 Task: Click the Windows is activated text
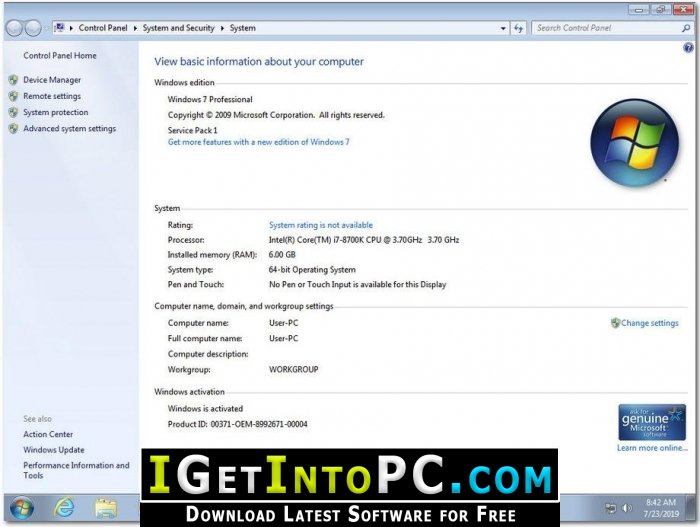coord(205,409)
